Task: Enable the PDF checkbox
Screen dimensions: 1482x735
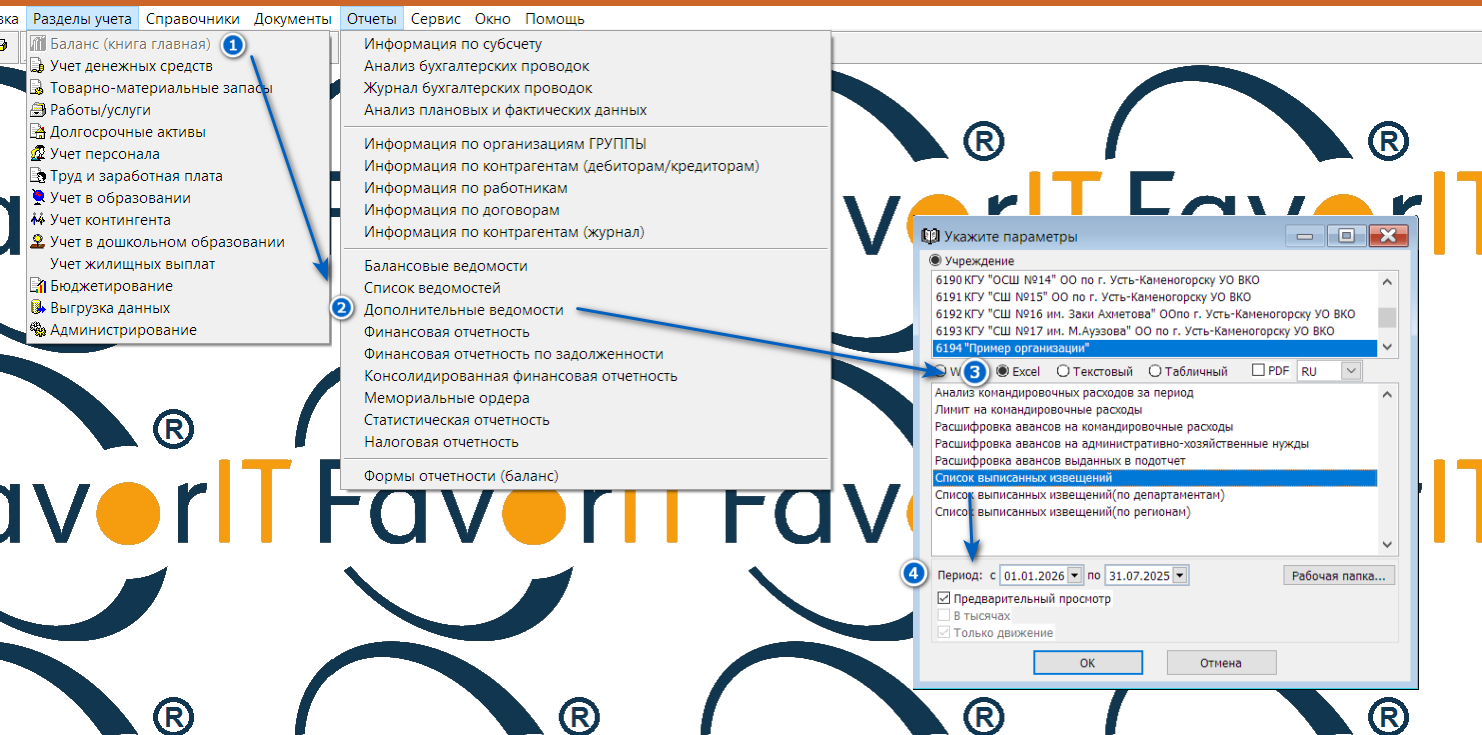Action: pyautogui.click(x=1259, y=371)
